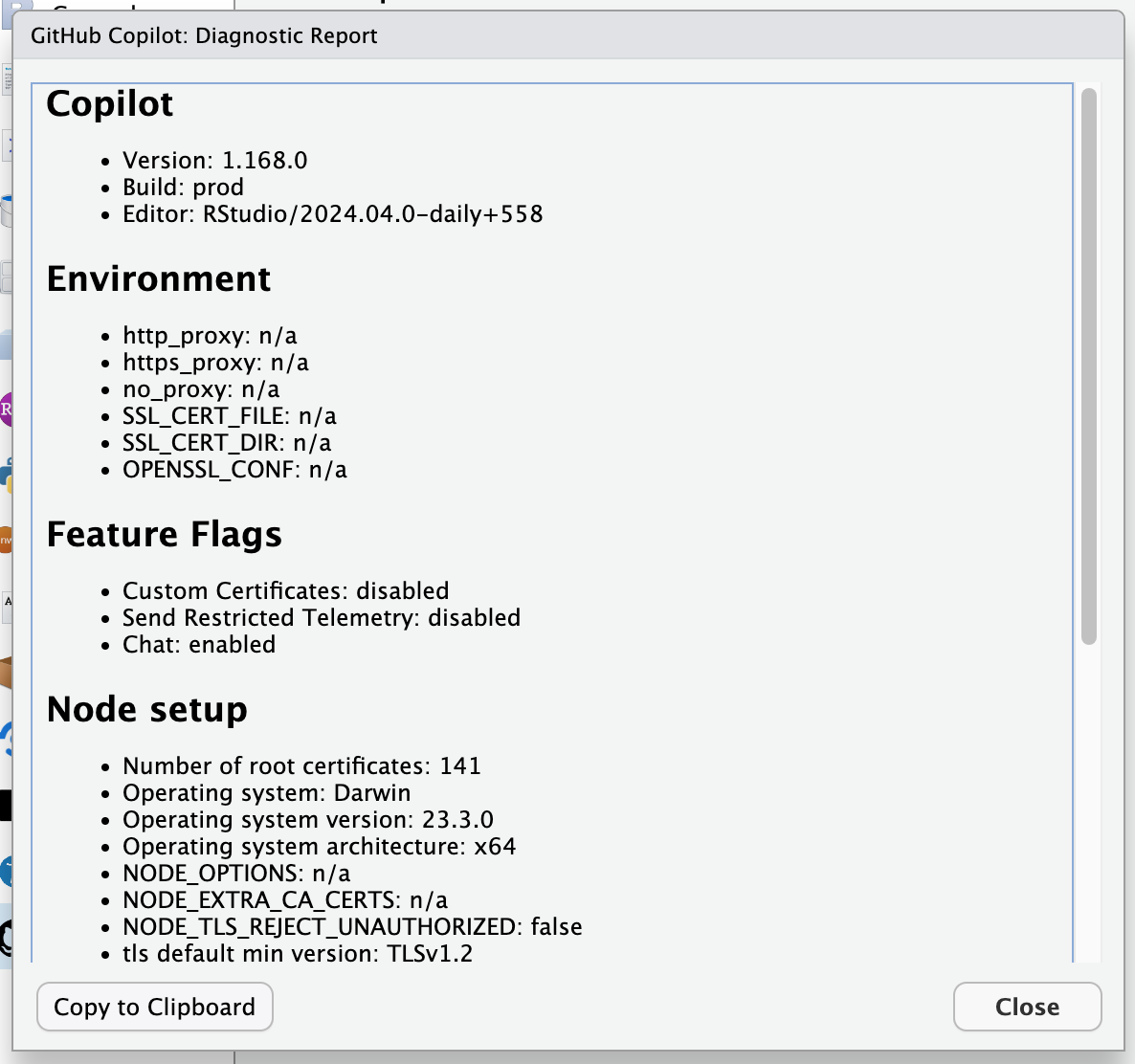This screenshot has width=1135, height=1064.
Task: Click the "Node setup" heading
Action: click(147, 709)
